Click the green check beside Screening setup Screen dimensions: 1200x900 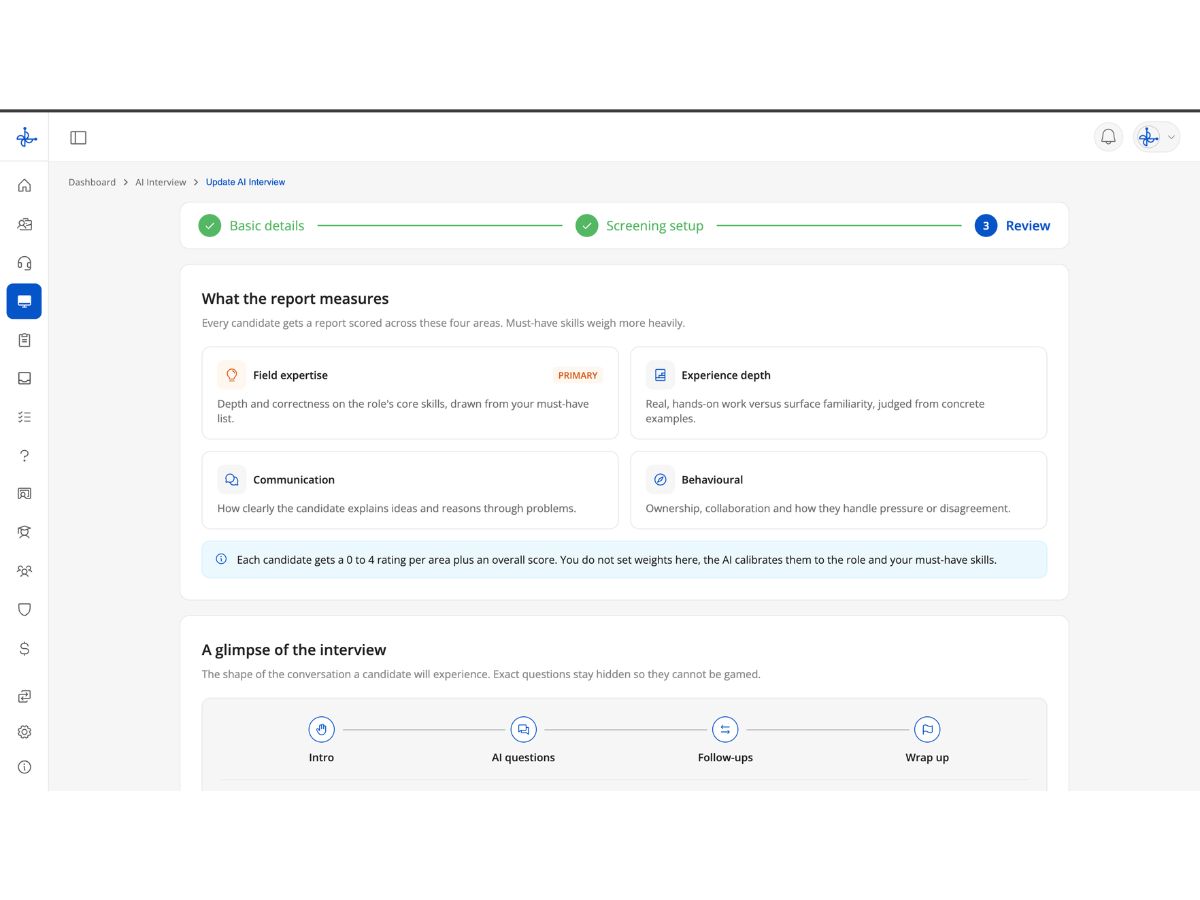click(587, 226)
